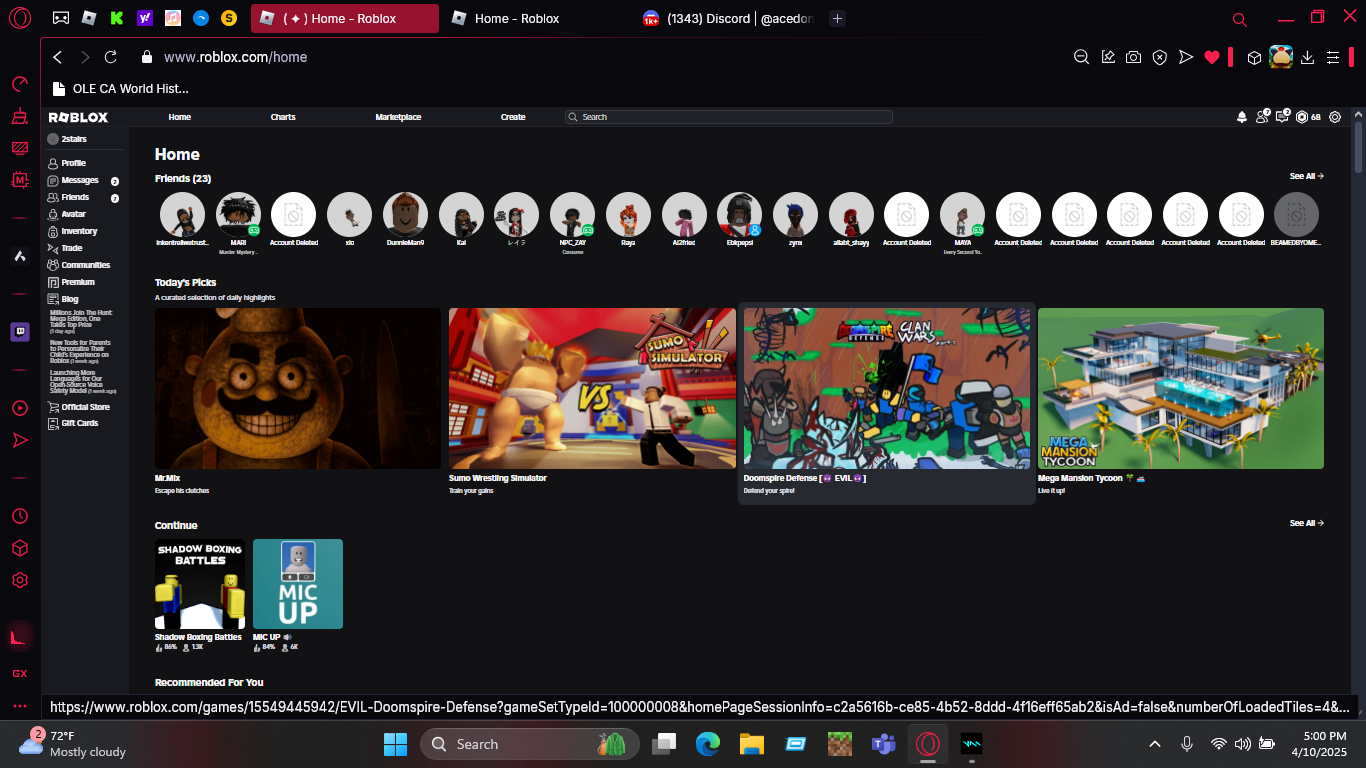The height and width of the screenshot is (768, 1366).
Task: Open Sumo Wrestling Simulator thumbnail
Action: coord(592,388)
